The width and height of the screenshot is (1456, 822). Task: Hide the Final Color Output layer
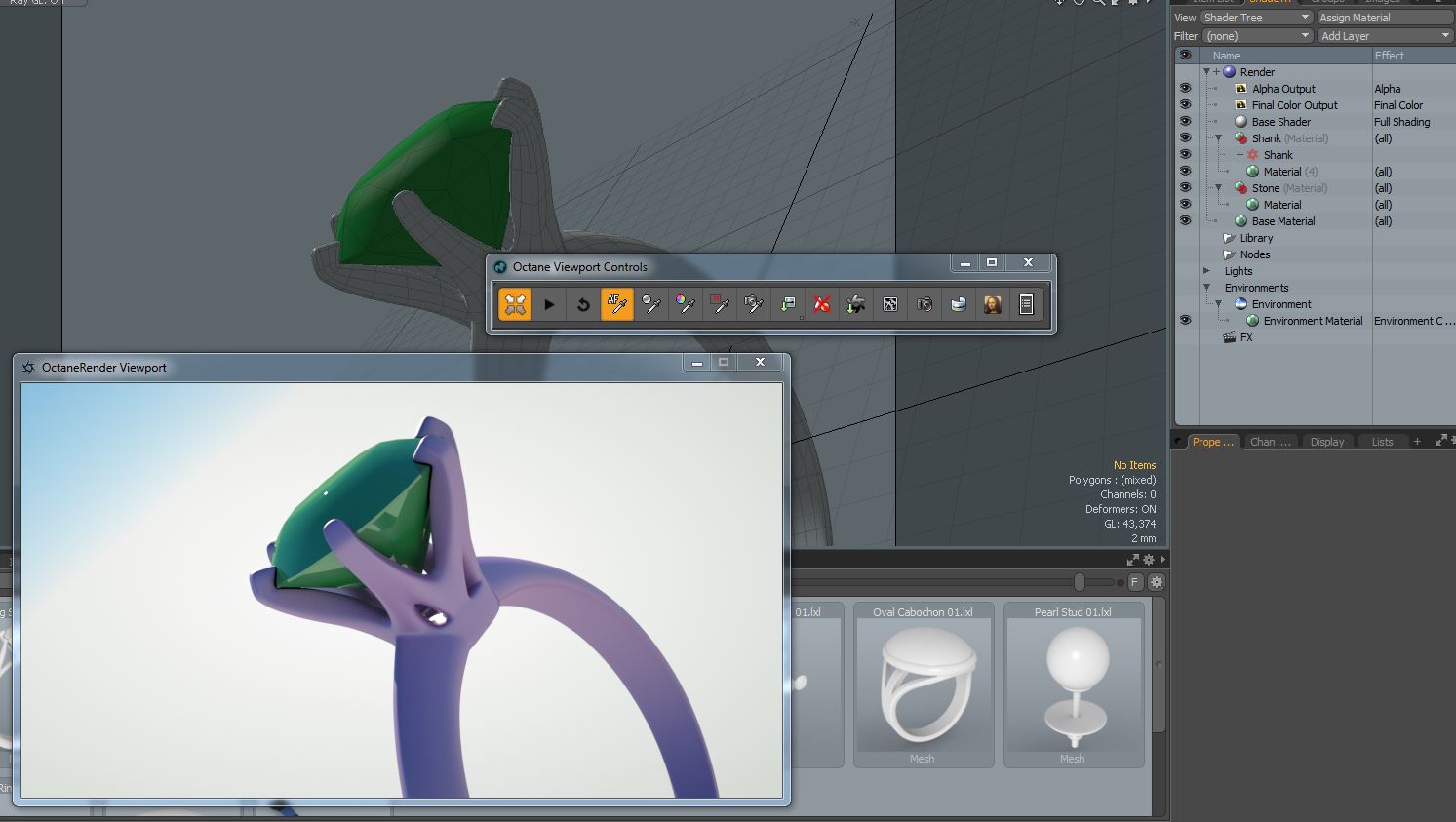(x=1185, y=104)
